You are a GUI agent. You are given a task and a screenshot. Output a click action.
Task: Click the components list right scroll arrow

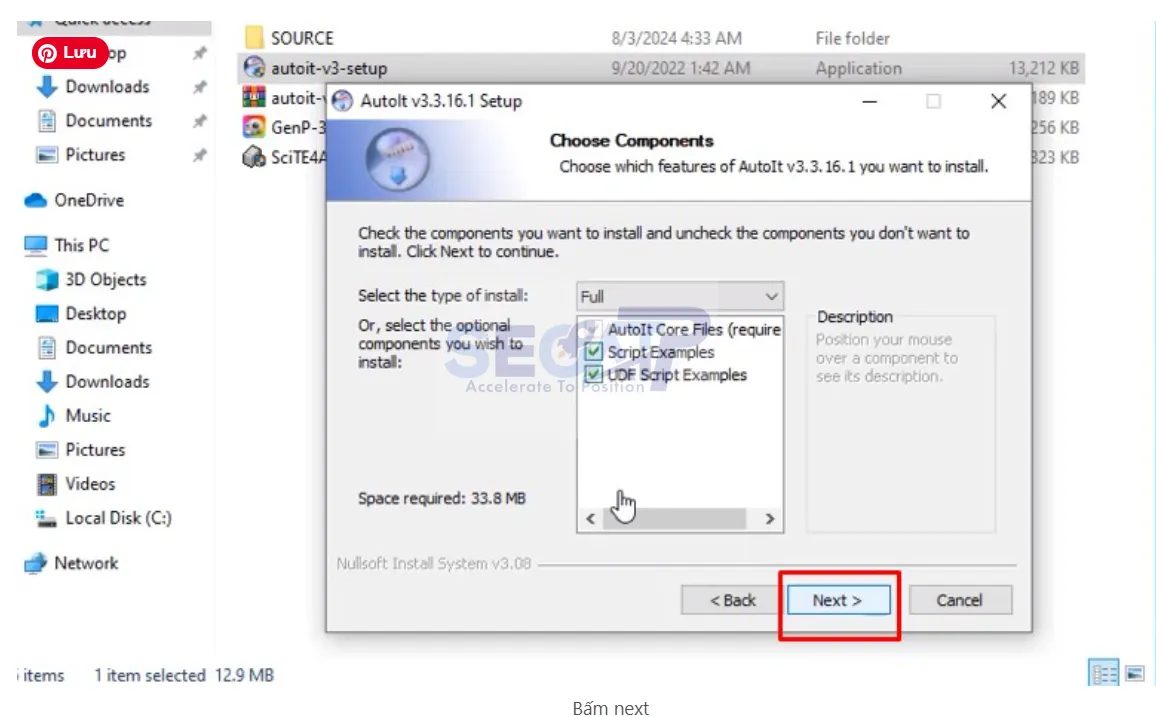(770, 519)
